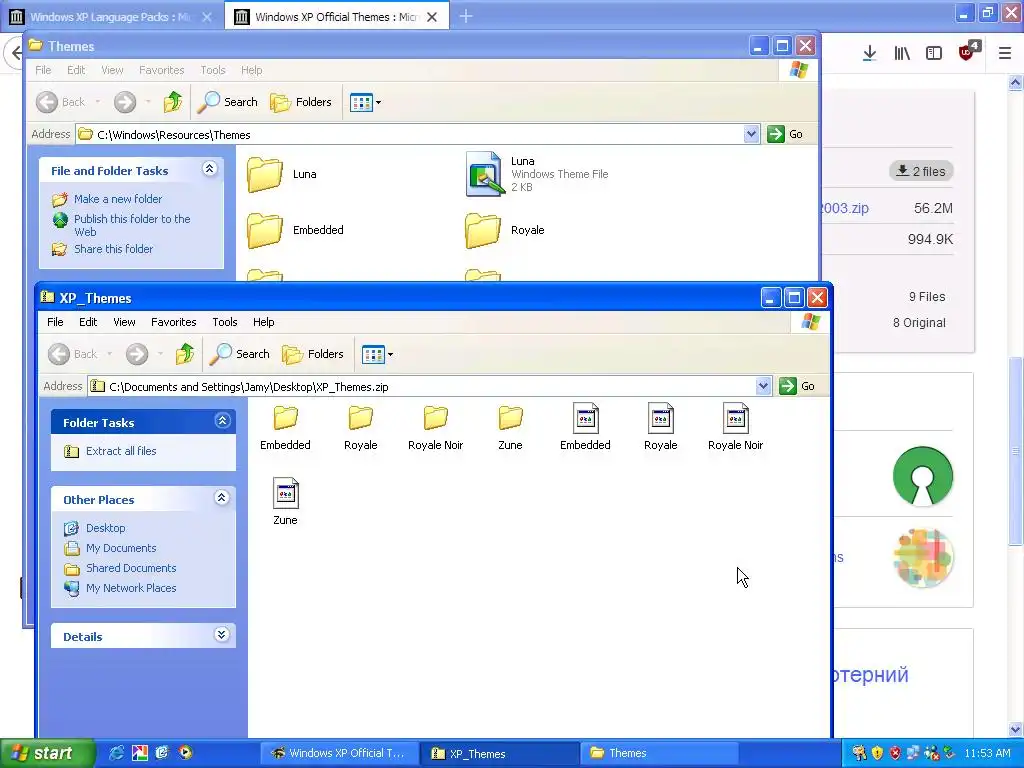Go to My Documents in Other Places

(110, 548)
